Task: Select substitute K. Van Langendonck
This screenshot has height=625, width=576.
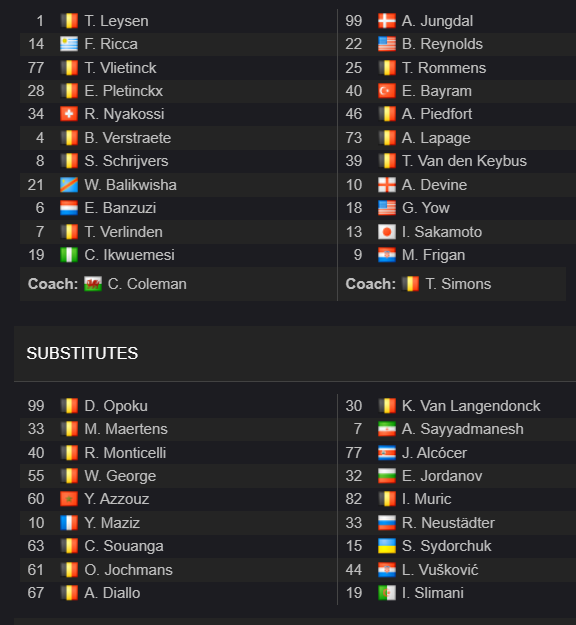Action: pos(471,406)
